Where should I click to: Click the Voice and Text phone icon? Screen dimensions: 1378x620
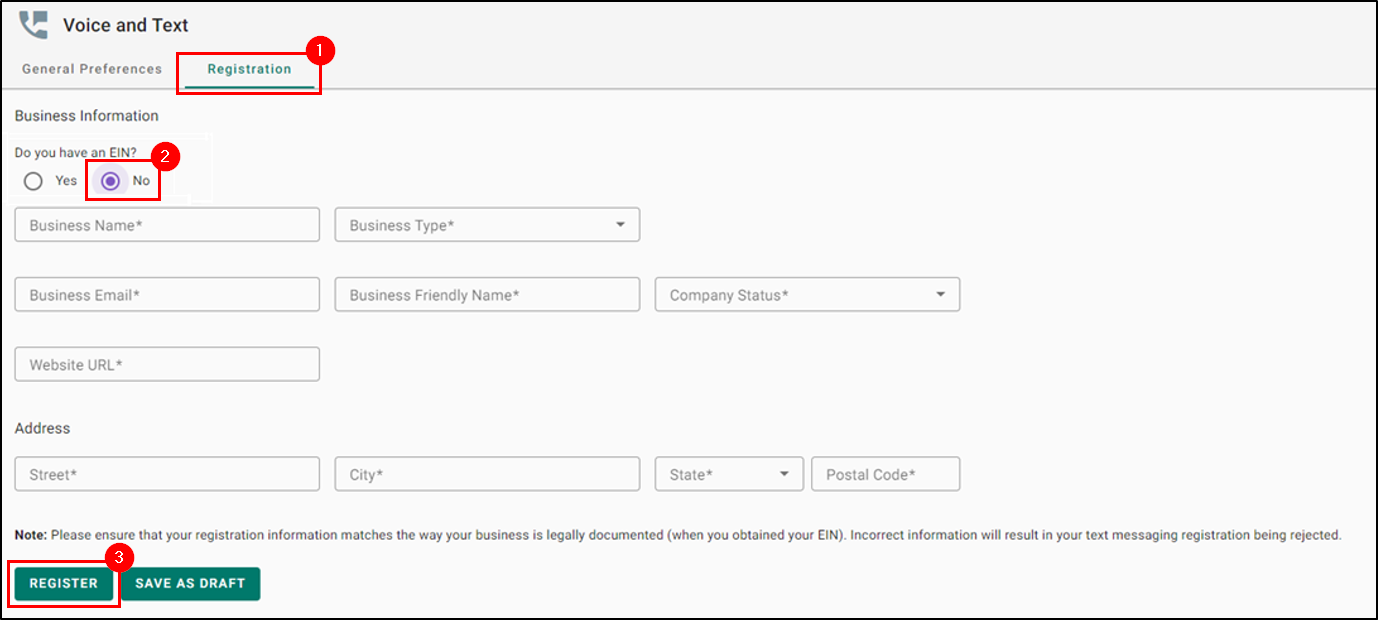(33, 25)
